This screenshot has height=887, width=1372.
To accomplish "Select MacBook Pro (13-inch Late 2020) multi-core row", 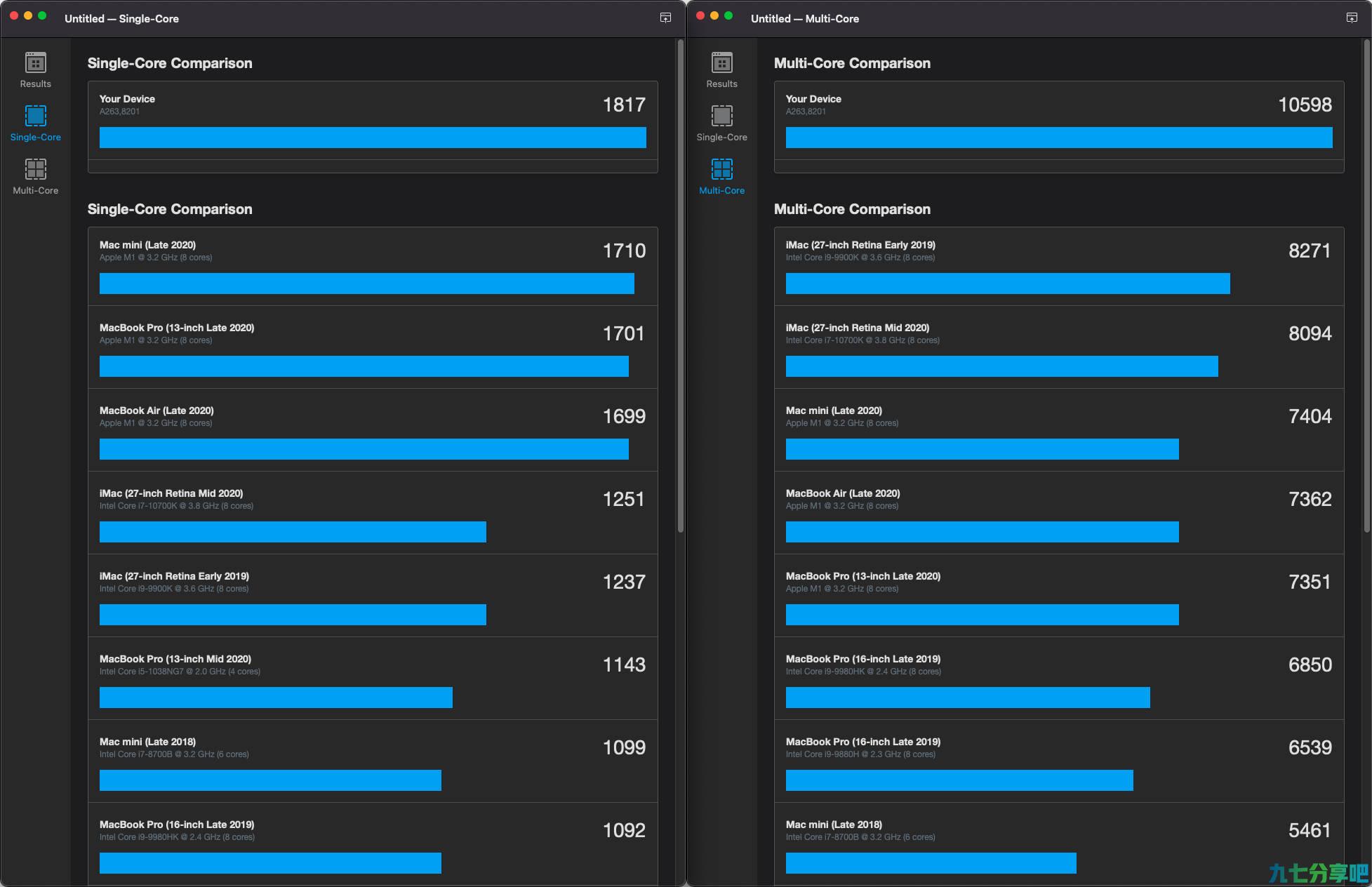I will [1059, 596].
